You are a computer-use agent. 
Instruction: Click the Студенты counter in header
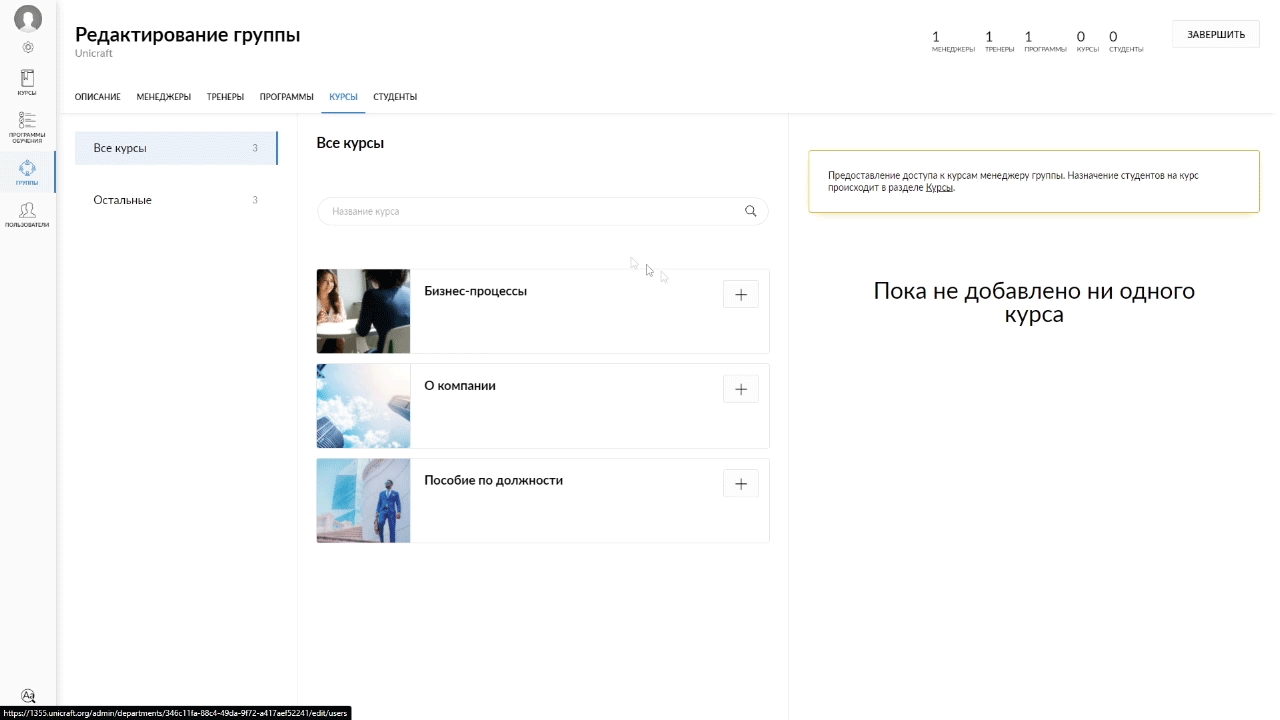click(1126, 41)
